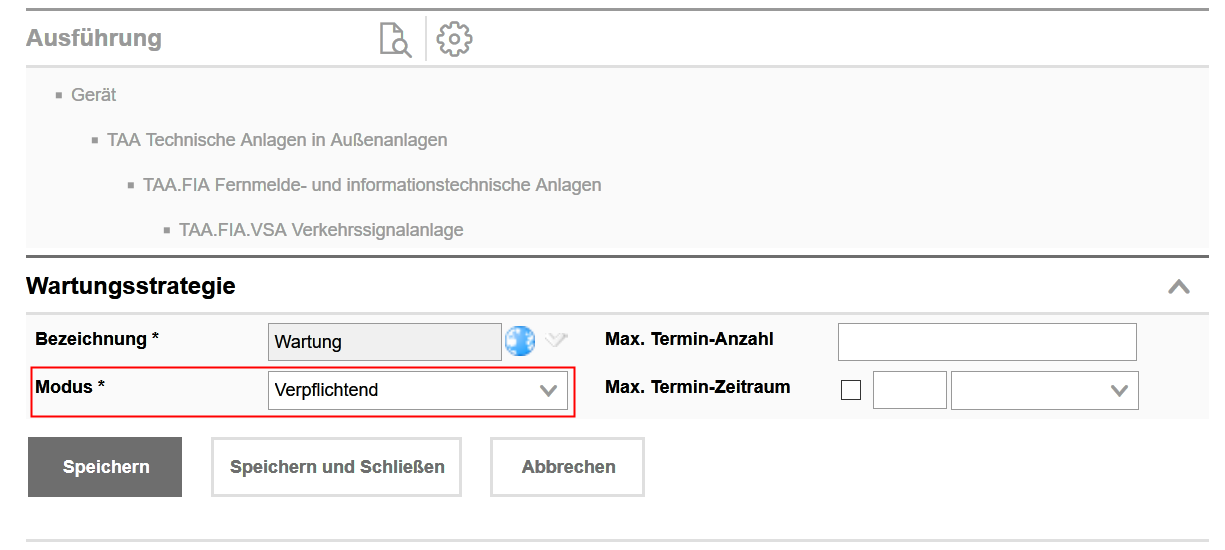The height and width of the screenshot is (550, 1225).
Task: Open the Max. Termin-Zeitraum unit dropdown
Action: click(x=1044, y=390)
